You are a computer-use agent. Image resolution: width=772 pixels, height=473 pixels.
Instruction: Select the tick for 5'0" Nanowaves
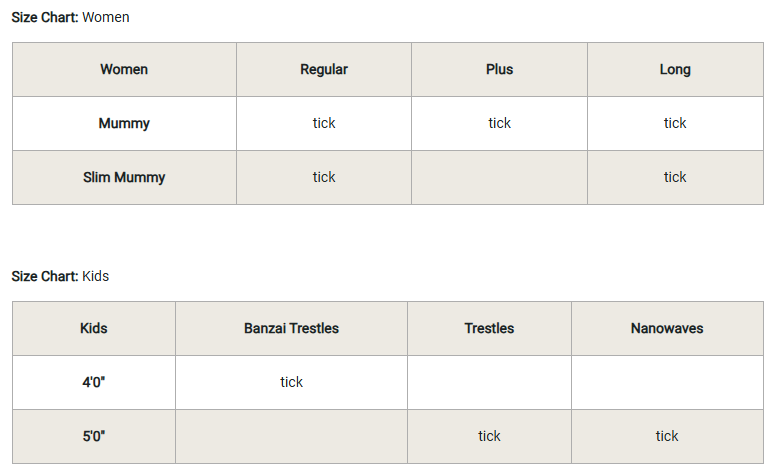[667, 436]
